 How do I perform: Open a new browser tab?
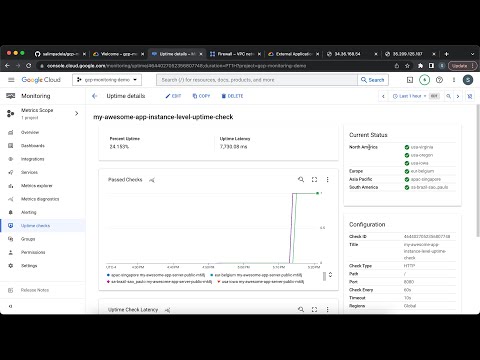point(446,54)
